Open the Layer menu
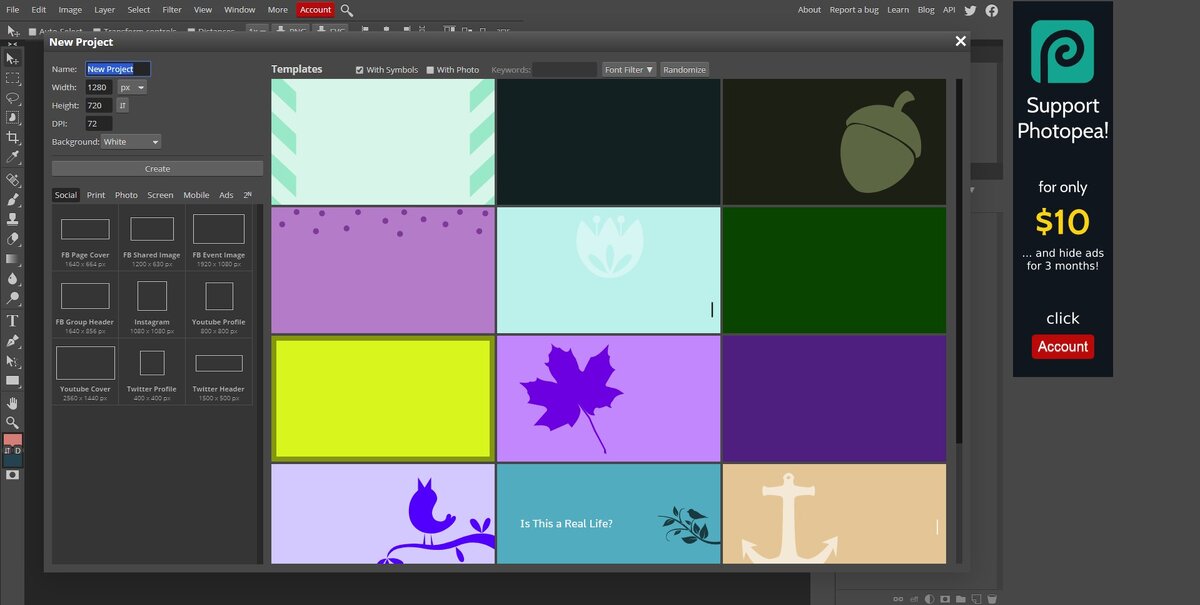The height and width of the screenshot is (605, 1200). pos(104,10)
